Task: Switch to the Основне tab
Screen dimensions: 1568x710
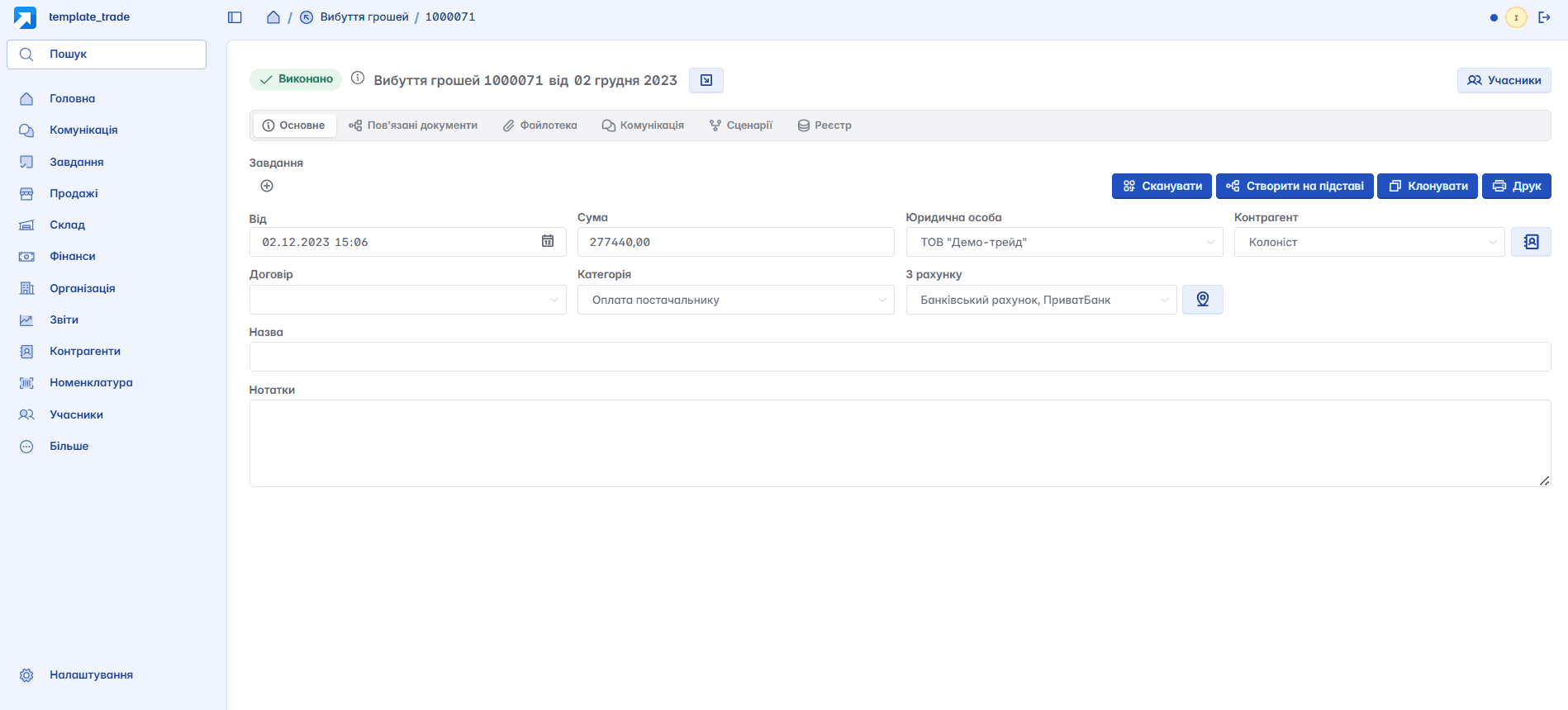Action: point(294,125)
